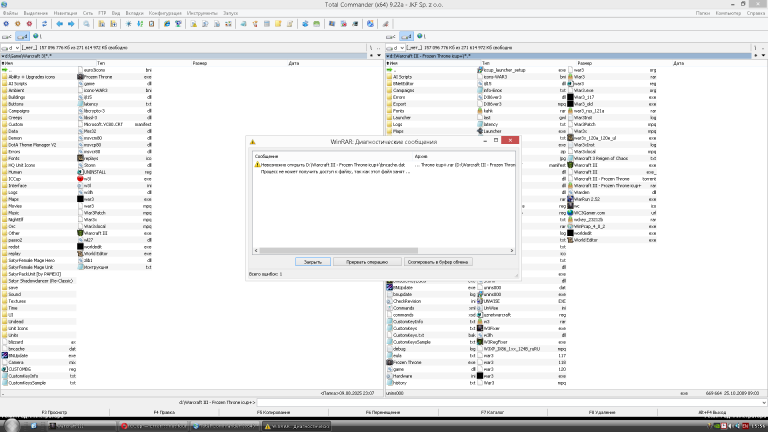Click F8 Удаление button
The height and width of the screenshot is (432, 768).
tap(602, 412)
